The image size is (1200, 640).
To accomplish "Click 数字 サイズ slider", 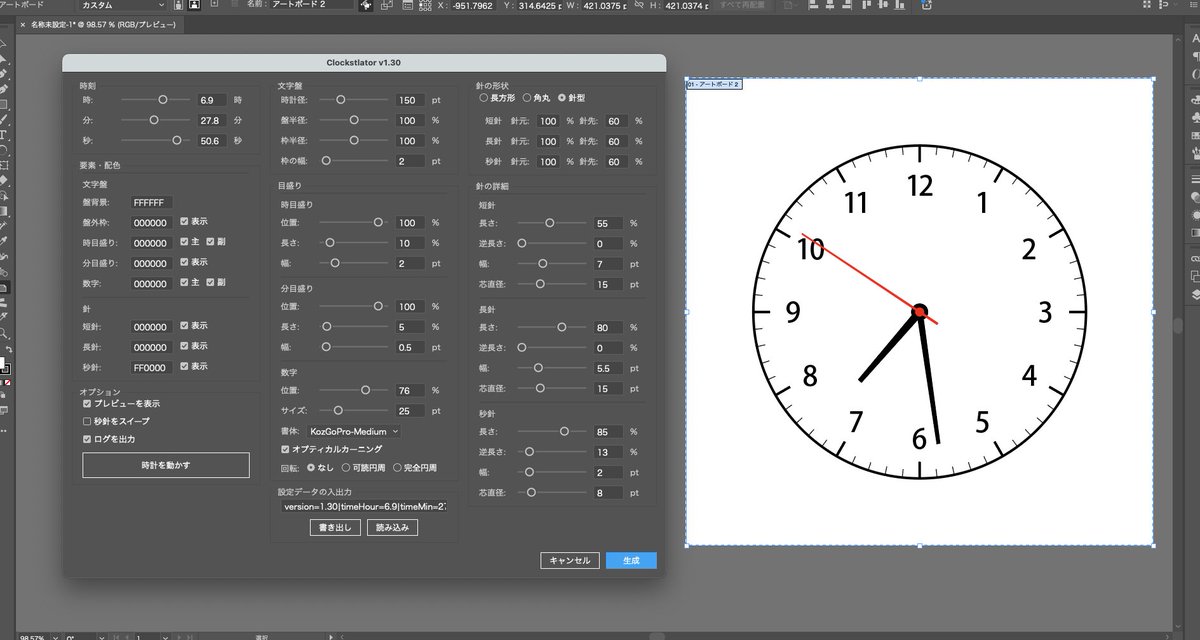I will click(x=353, y=410).
